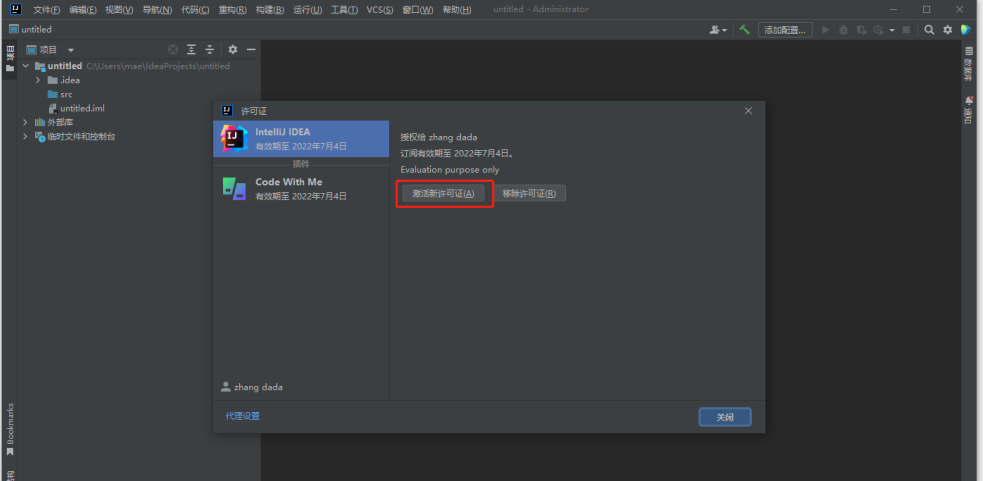Open the 构建(B) menu

pyautogui.click(x=270, y=9)
